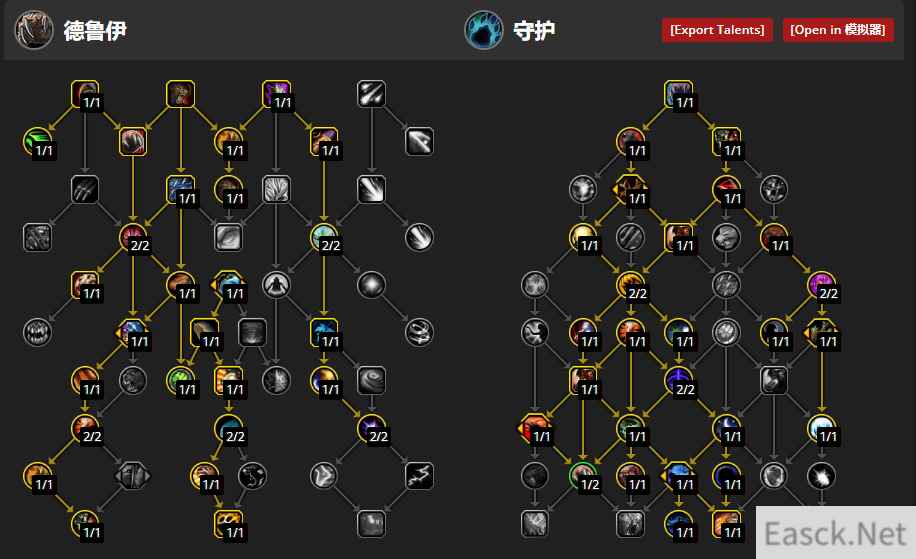Viewport: 916px width, 559px height.
Task: Open the build in 模拟器
Action: point(838,30)
